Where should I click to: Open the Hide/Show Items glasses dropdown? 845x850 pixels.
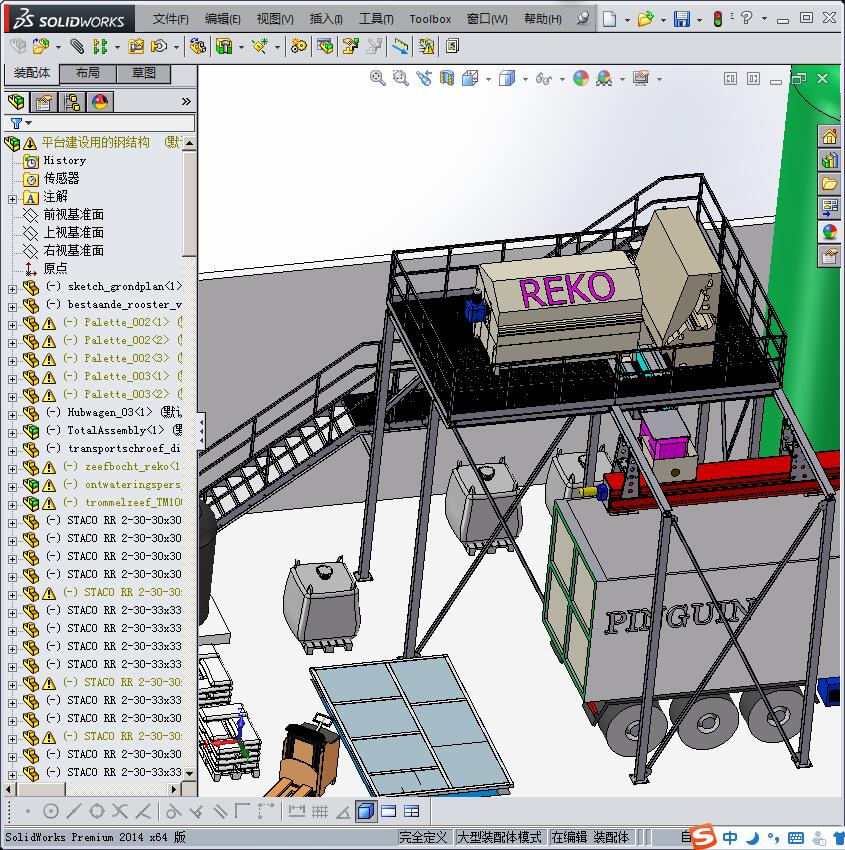(562, 79)
